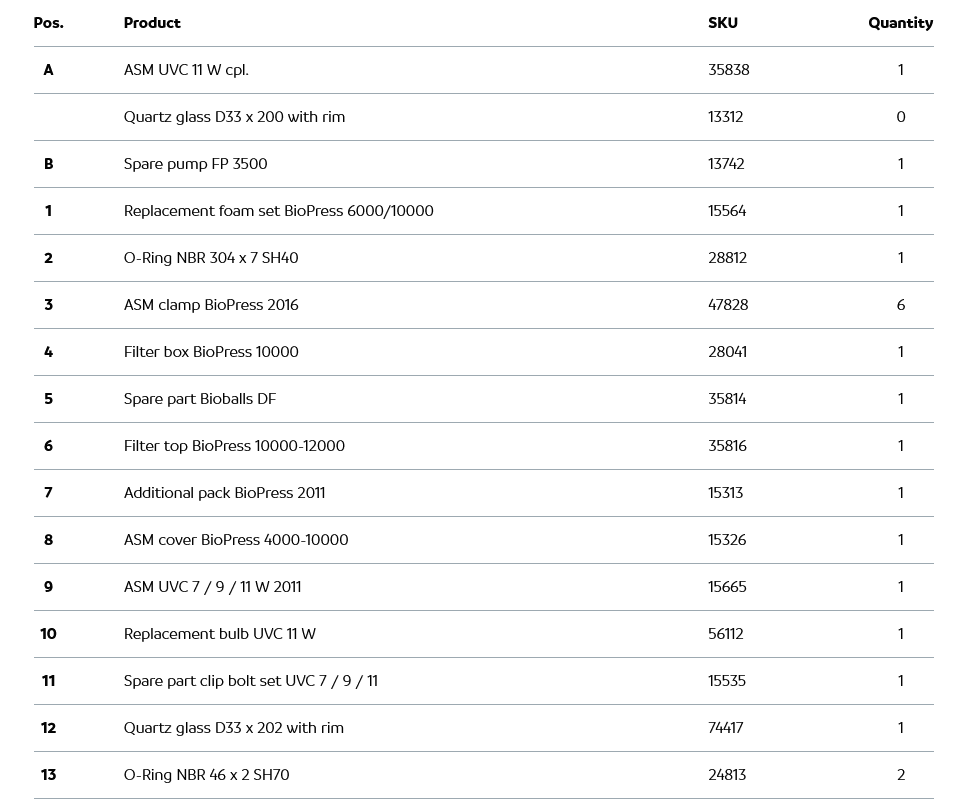Click Spare part Bioballs DF

(199, 399)
